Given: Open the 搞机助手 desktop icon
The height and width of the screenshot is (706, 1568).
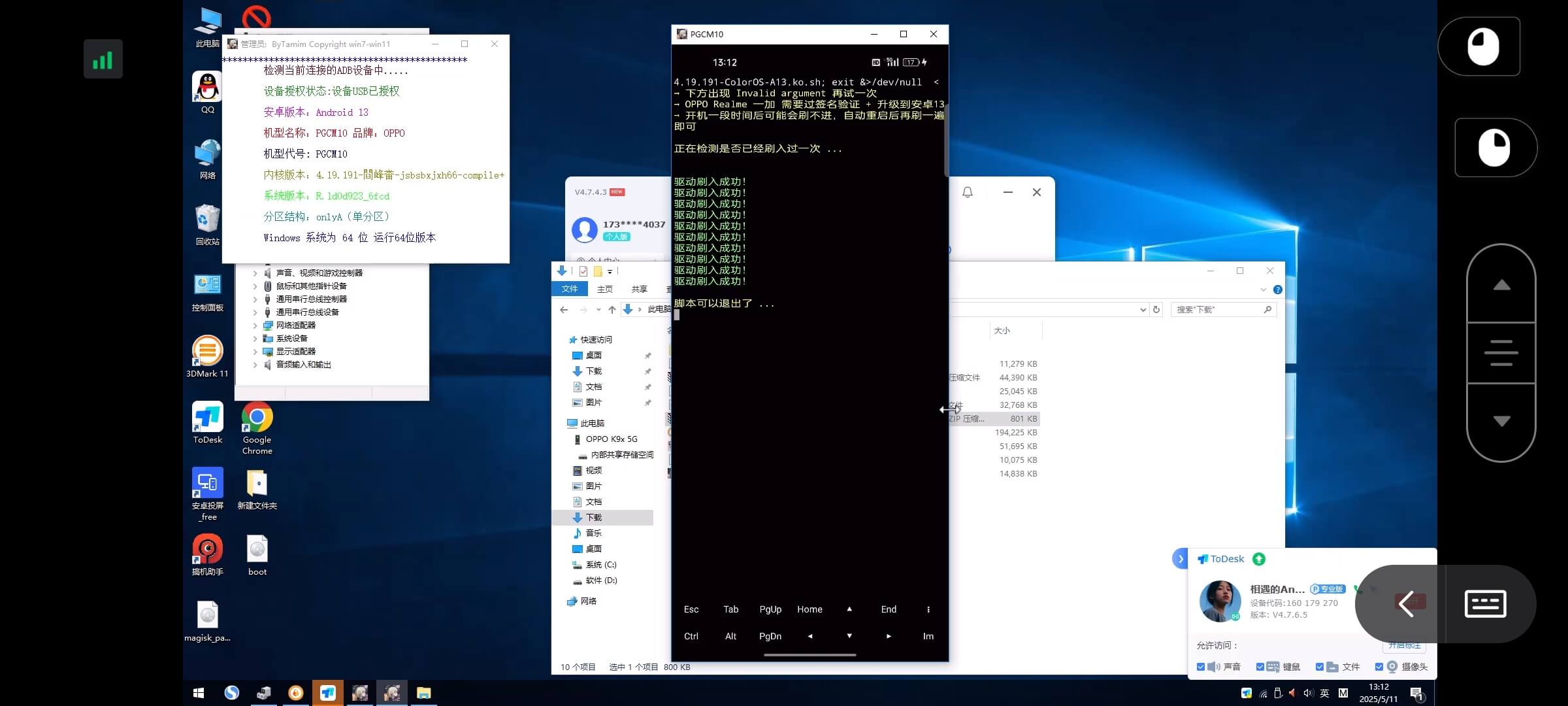Looking at the screenshot, I should pyautogui.click(x=207, y=550).
